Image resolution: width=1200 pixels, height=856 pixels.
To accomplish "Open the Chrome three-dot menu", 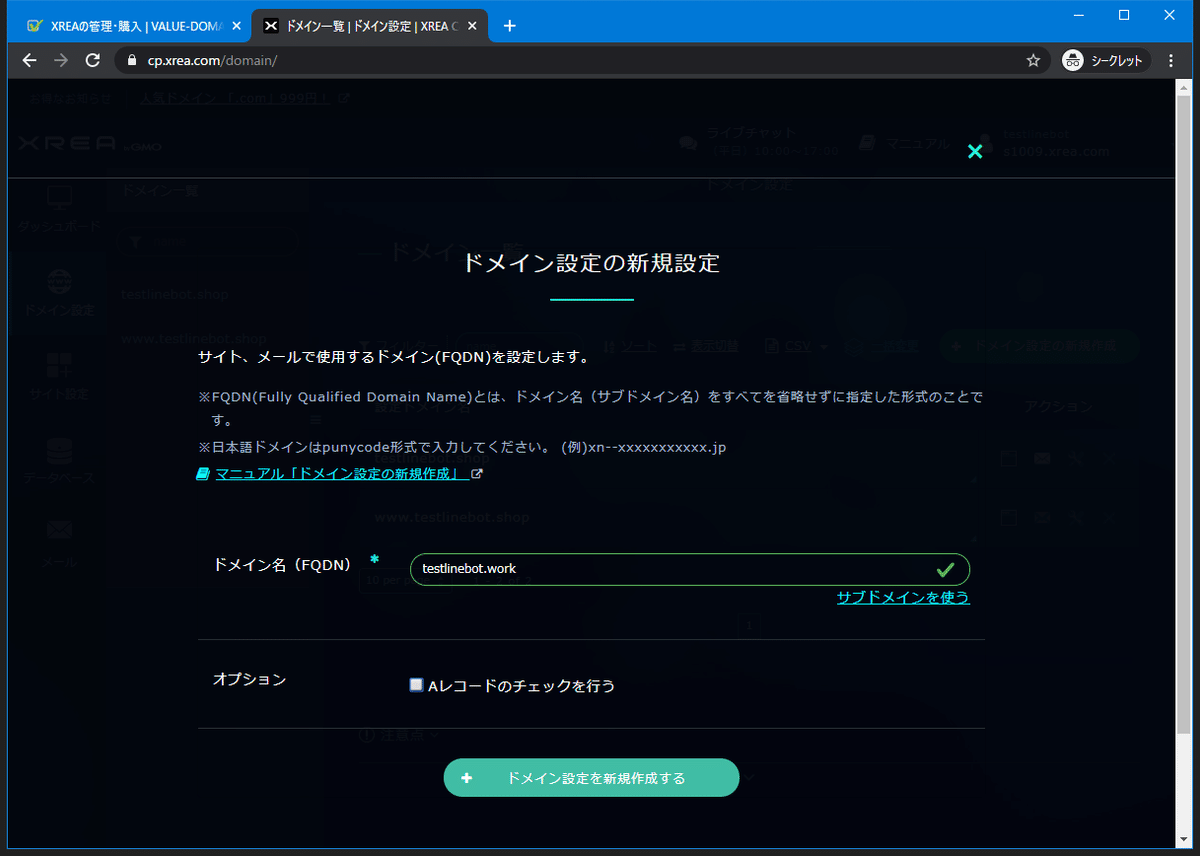I will pyautogui.click(x=1171, y=60).
